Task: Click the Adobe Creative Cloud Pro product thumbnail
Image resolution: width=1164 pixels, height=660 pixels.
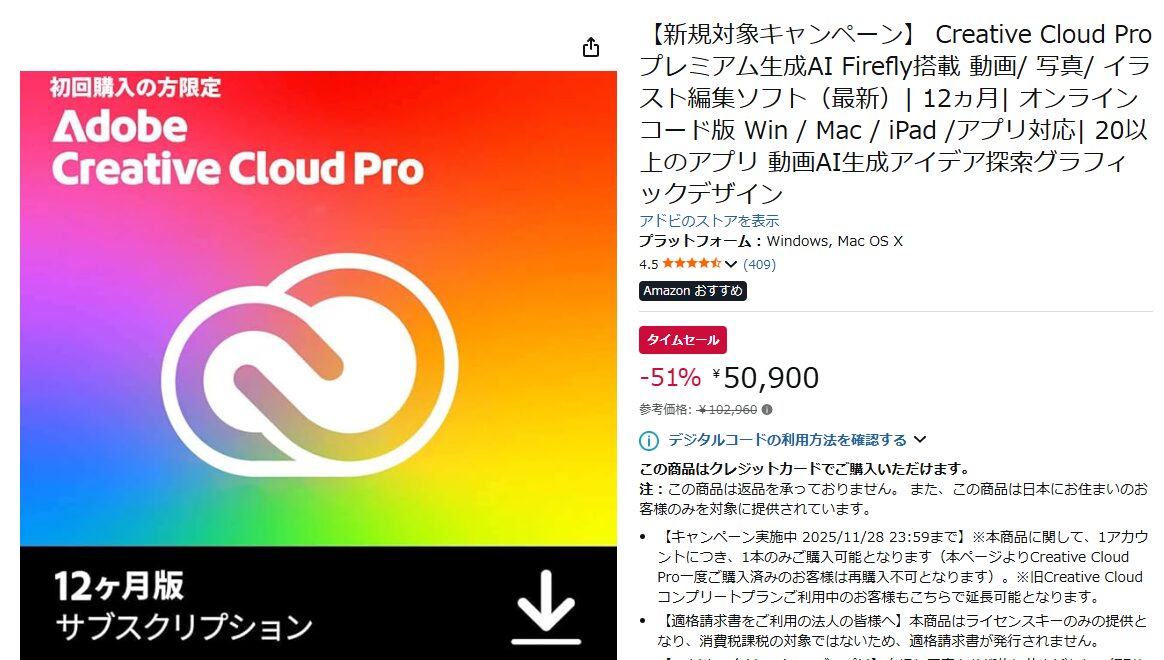Action: pyautogui.click(x=318, y=365)
